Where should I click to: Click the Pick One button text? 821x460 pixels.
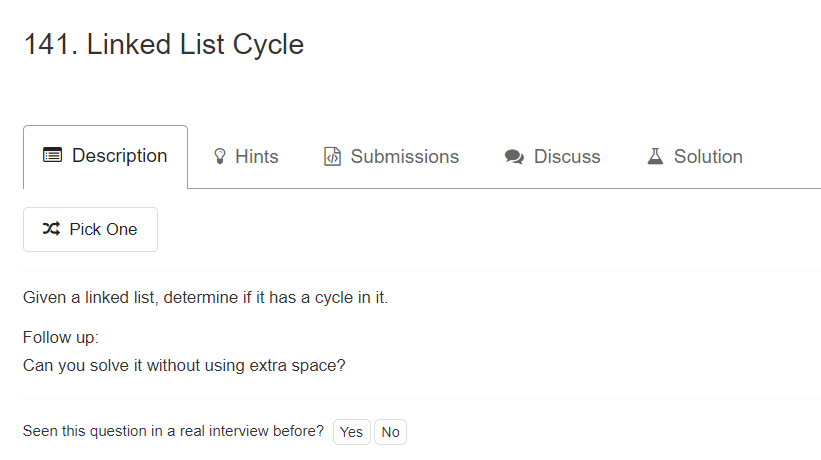103,229
